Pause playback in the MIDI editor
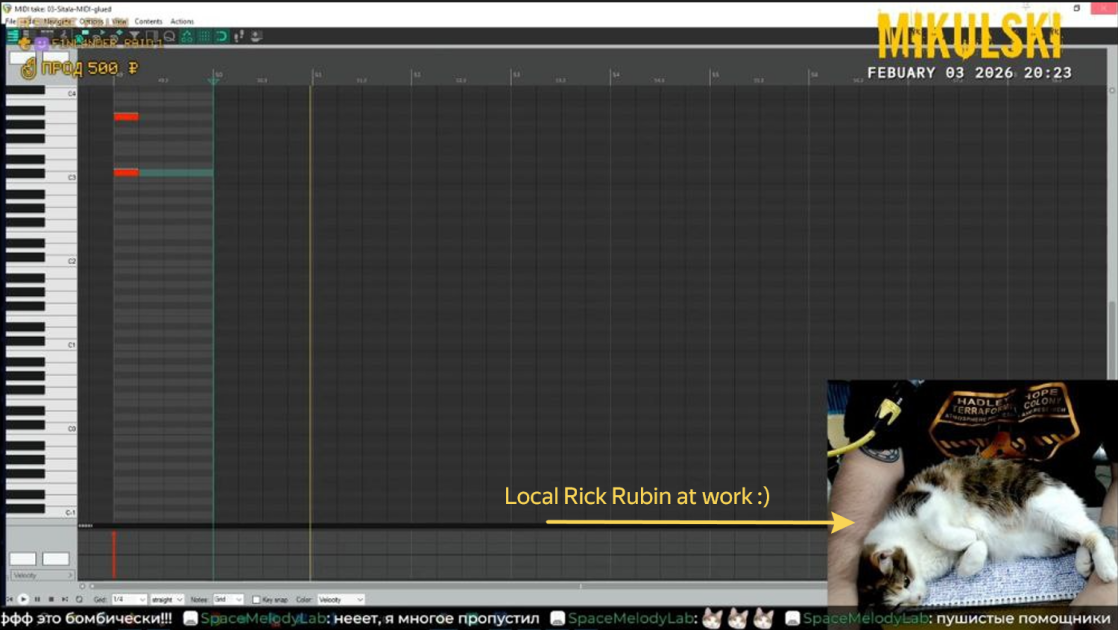 pos(37,599)
